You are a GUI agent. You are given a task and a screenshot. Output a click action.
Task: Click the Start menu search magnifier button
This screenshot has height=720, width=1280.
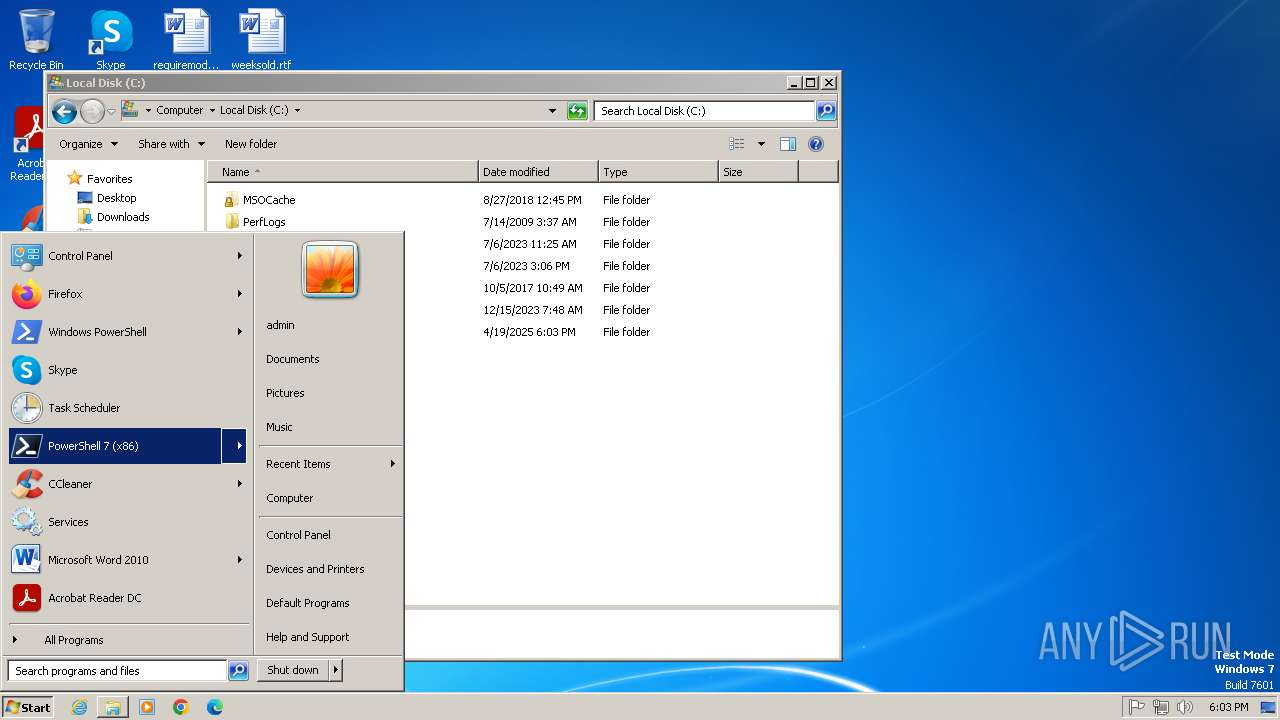(238, 671)
